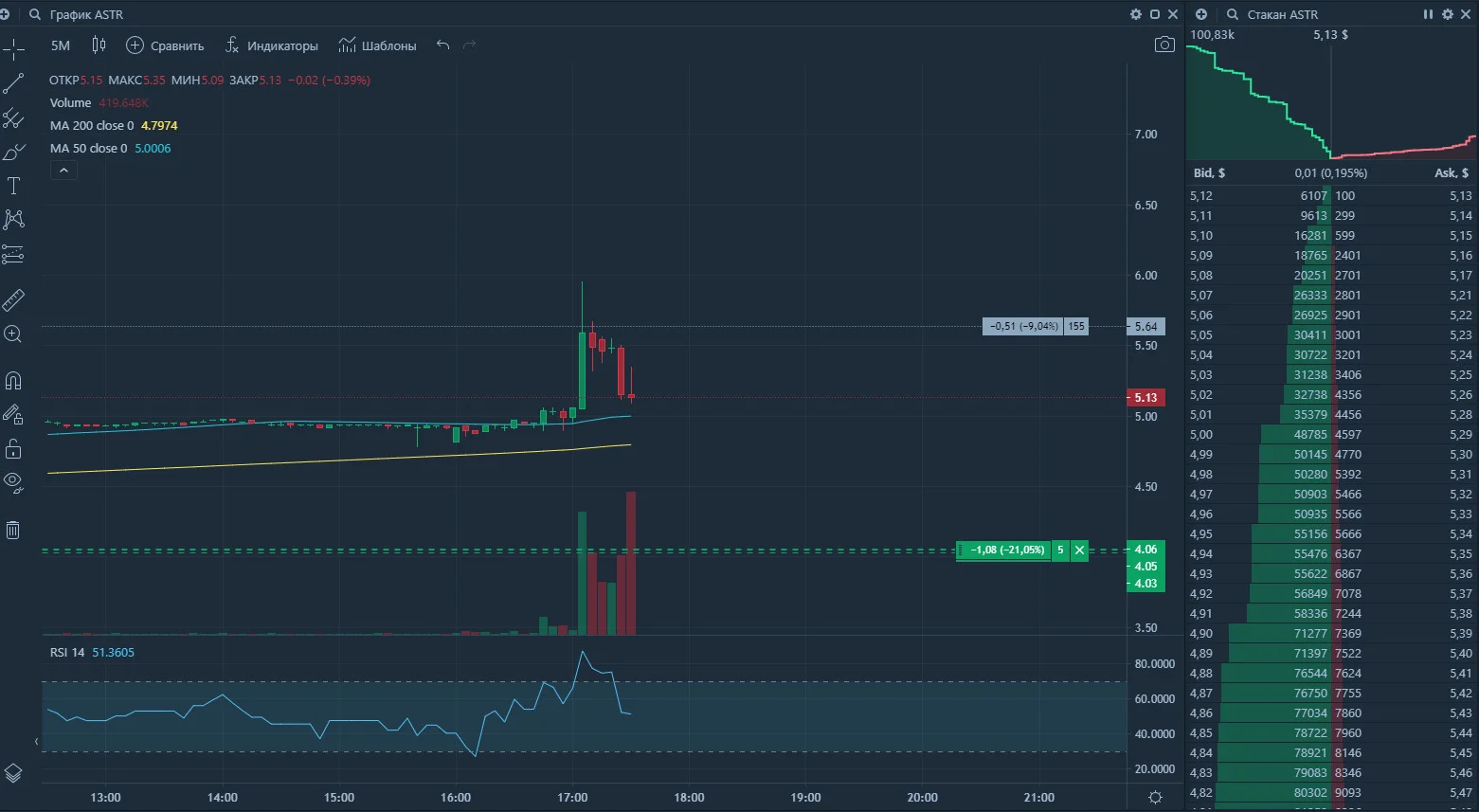Open the 5M timeframe dropdown
The height and width of the screenshot is (812, 1479).
61,45
